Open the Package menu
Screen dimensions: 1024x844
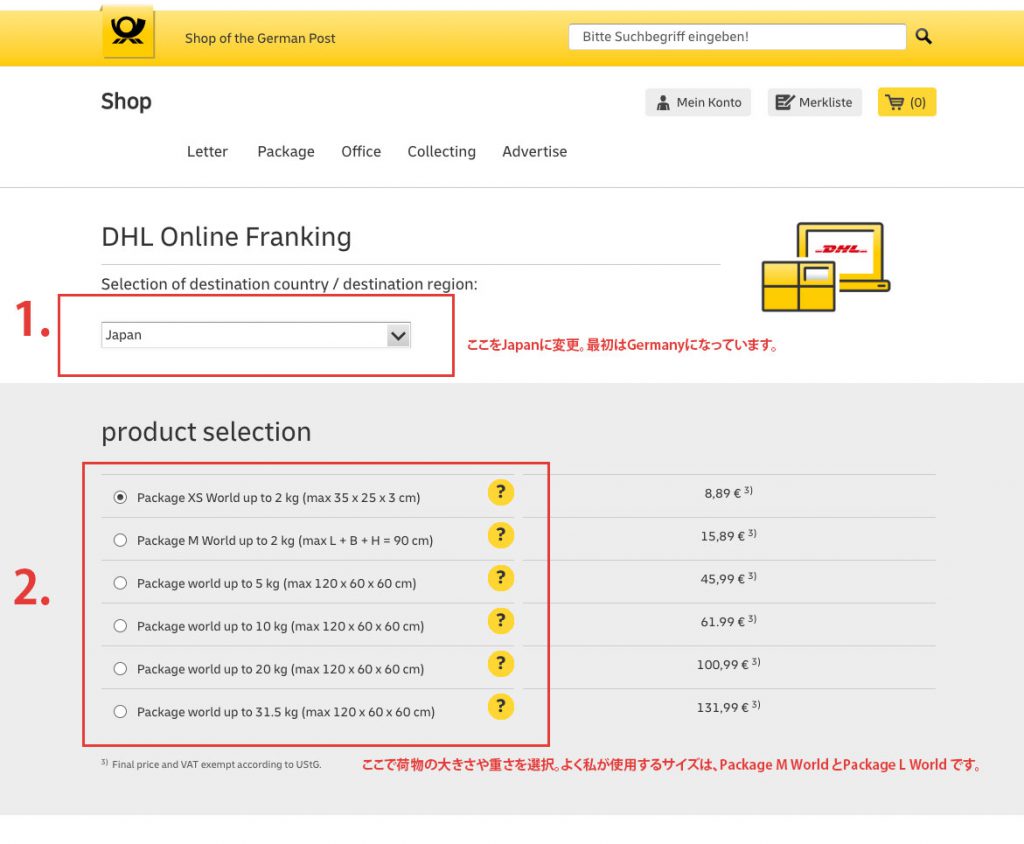click(285, 152)
